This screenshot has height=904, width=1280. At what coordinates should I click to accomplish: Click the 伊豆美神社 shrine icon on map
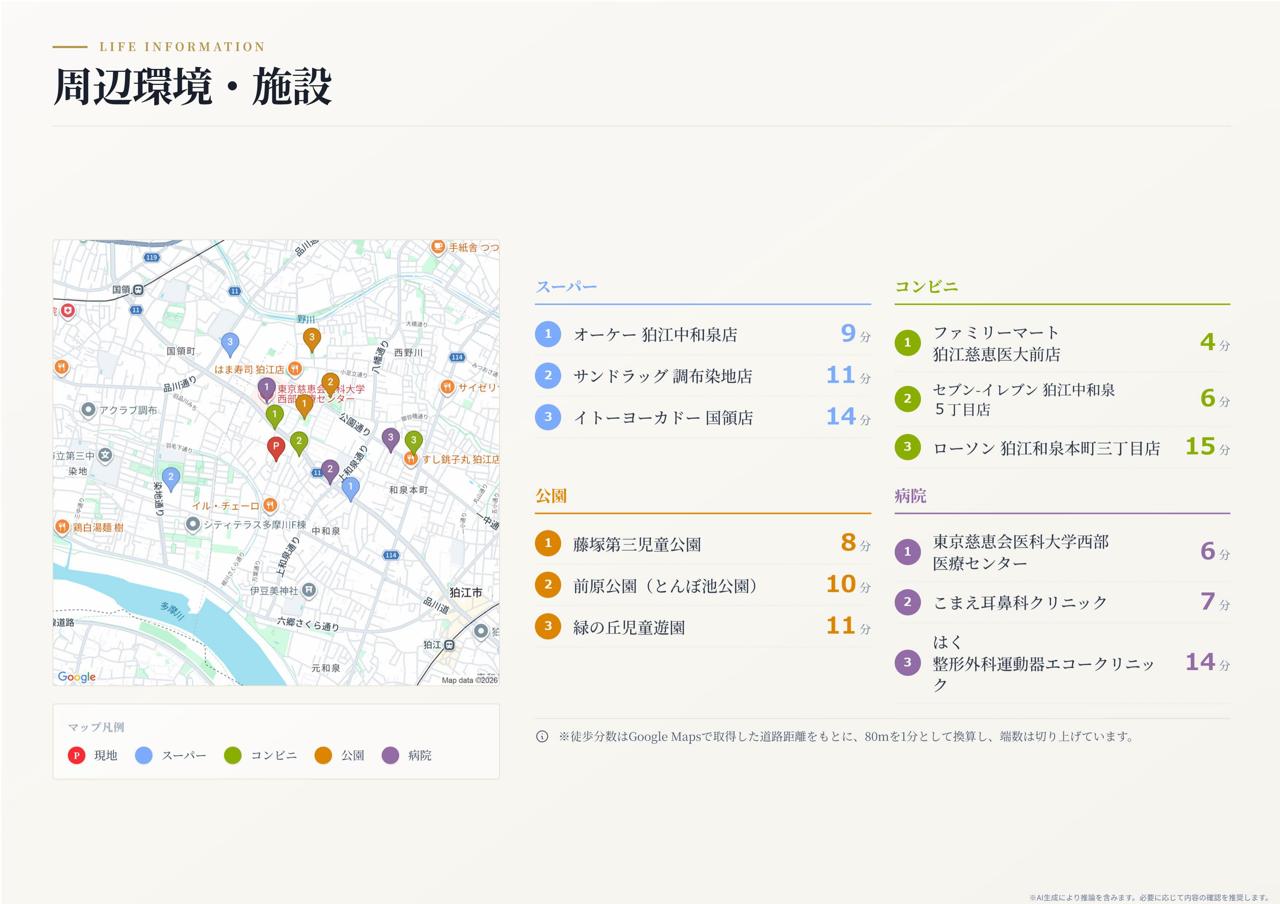310,591
